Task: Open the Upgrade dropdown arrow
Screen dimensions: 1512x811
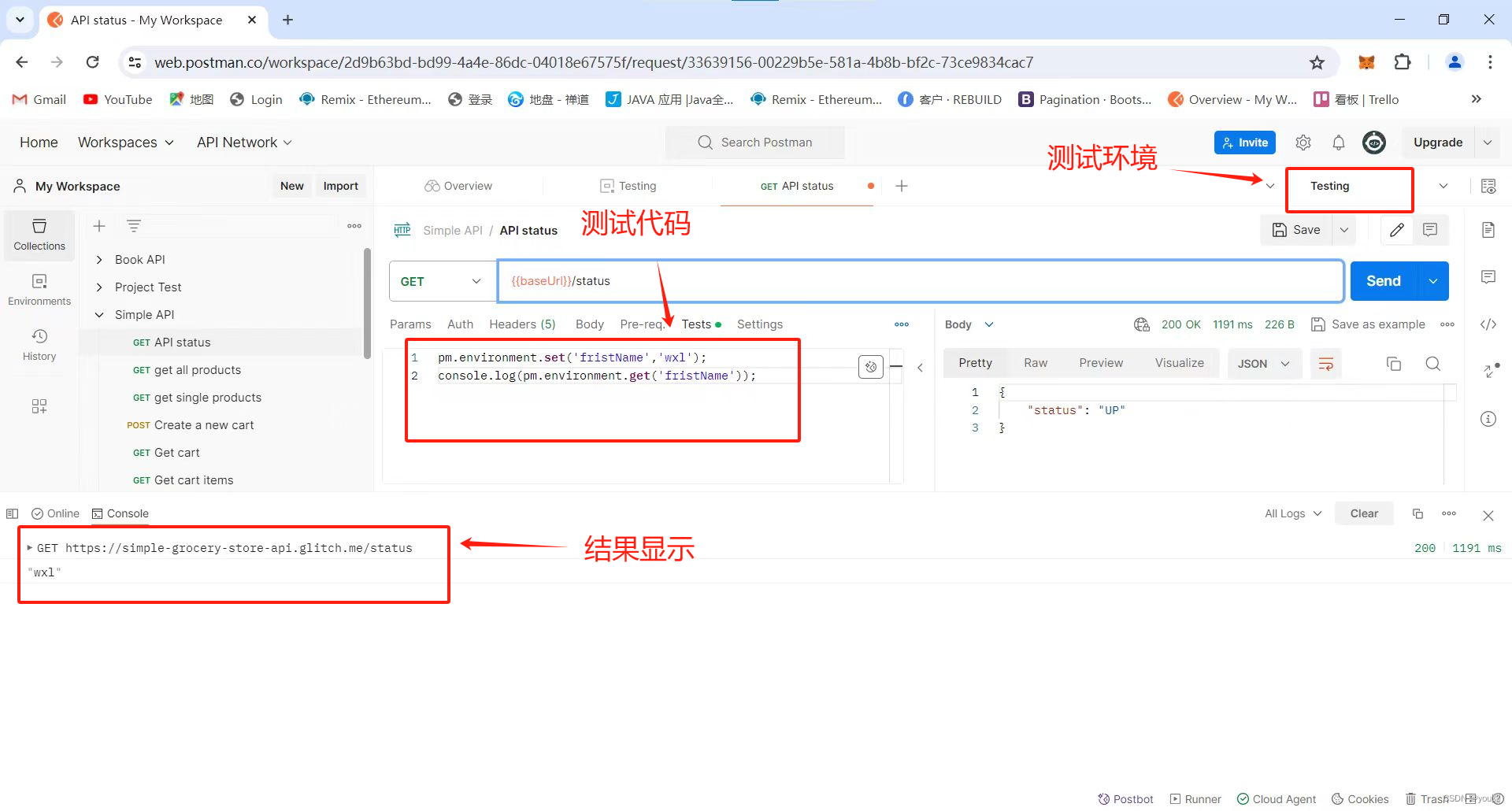Action: click(x=1488, y=143)
